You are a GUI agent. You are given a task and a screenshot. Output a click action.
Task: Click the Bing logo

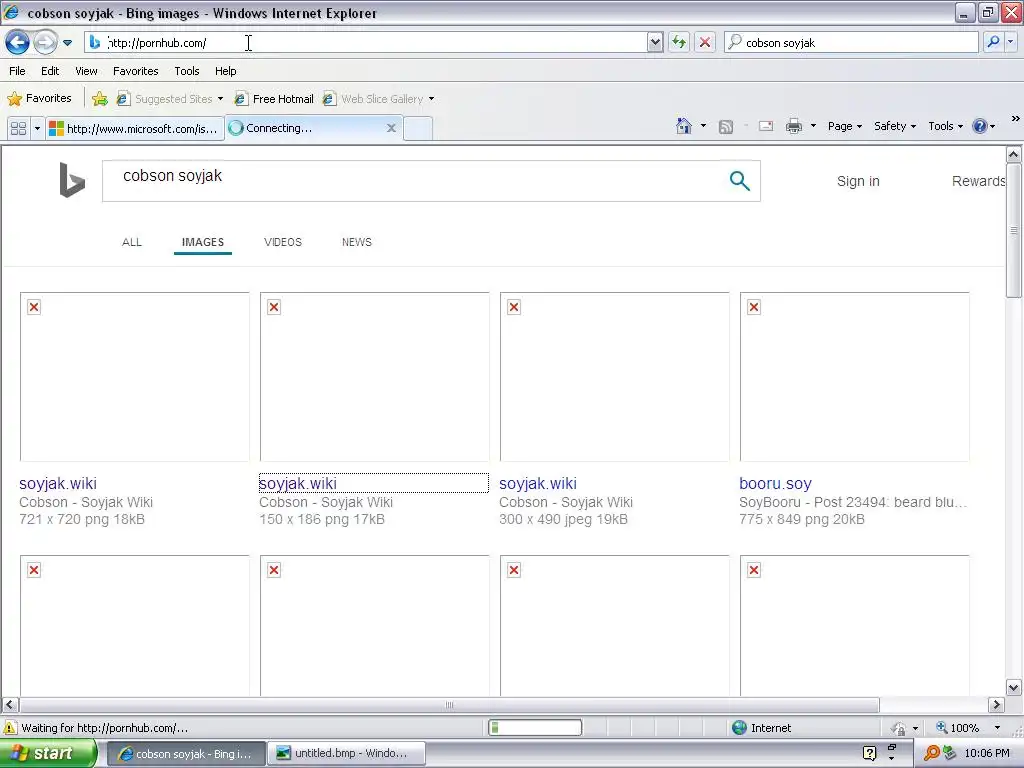pyautogui.click(x=72, y=180)
